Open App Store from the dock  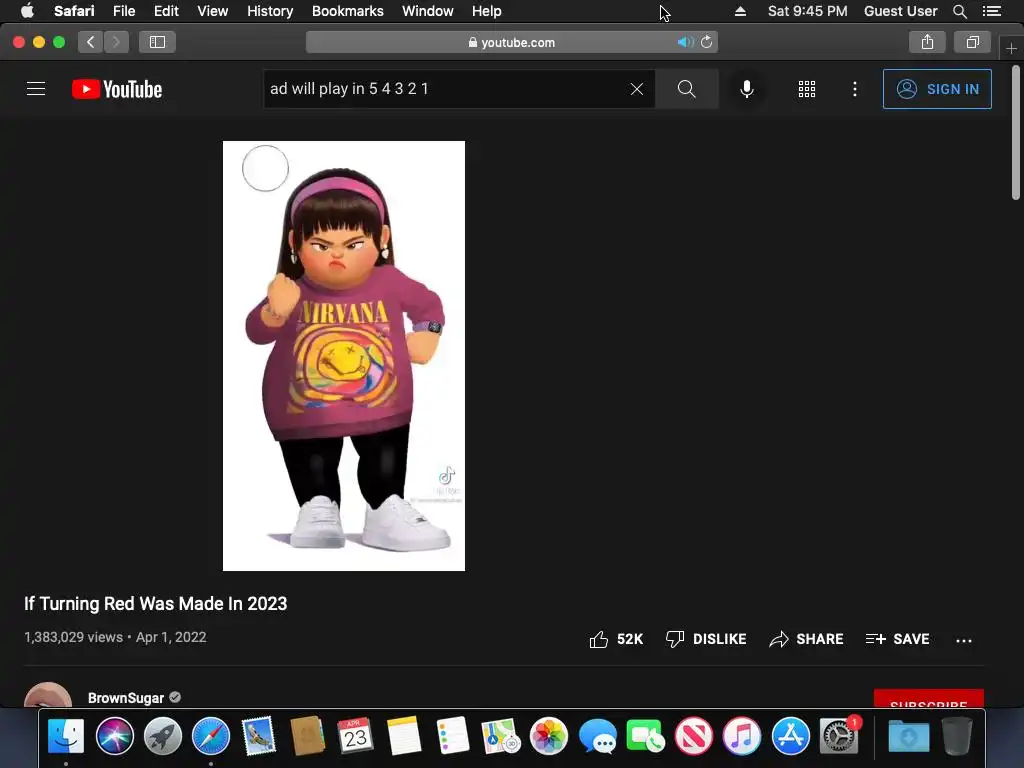tap(790, 735)
